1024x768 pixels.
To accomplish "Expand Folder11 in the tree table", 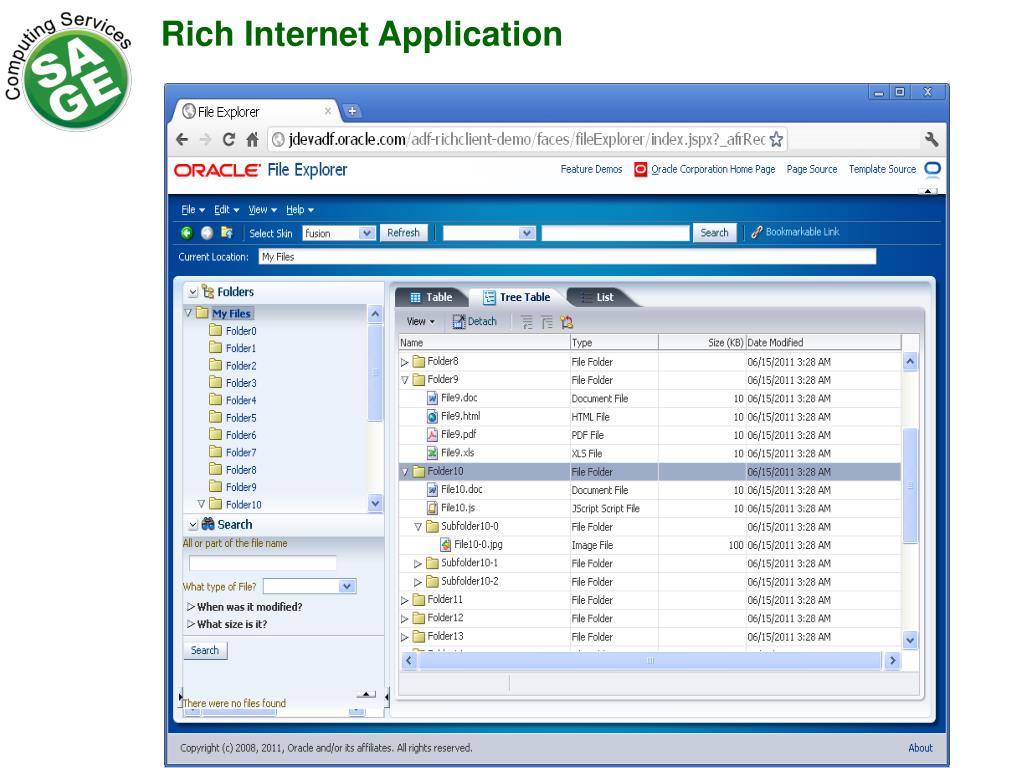I will point(404,600).
